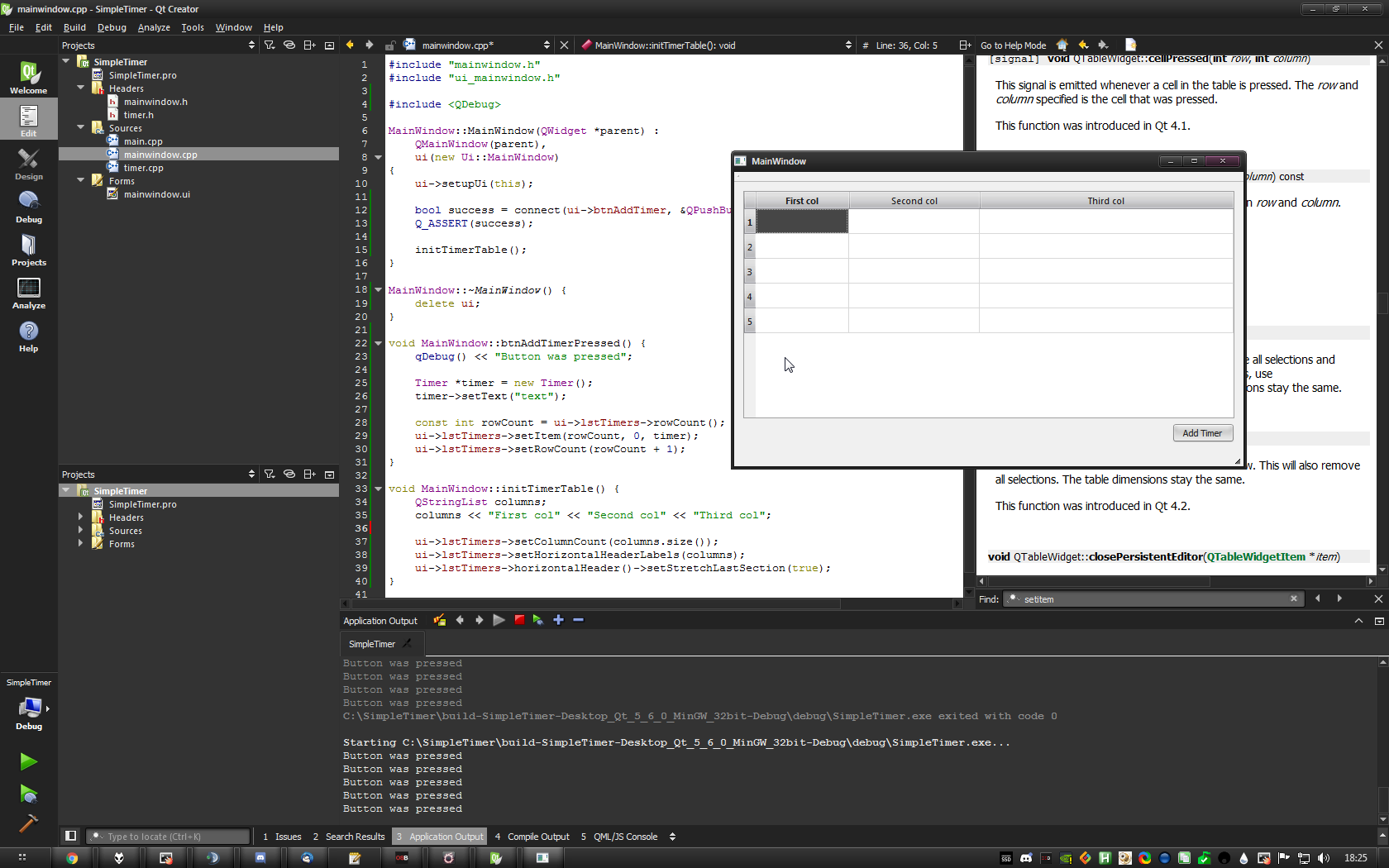Click the clean output icon in Application Output
Screen dimensions: 1389x868
coord(439,620)
